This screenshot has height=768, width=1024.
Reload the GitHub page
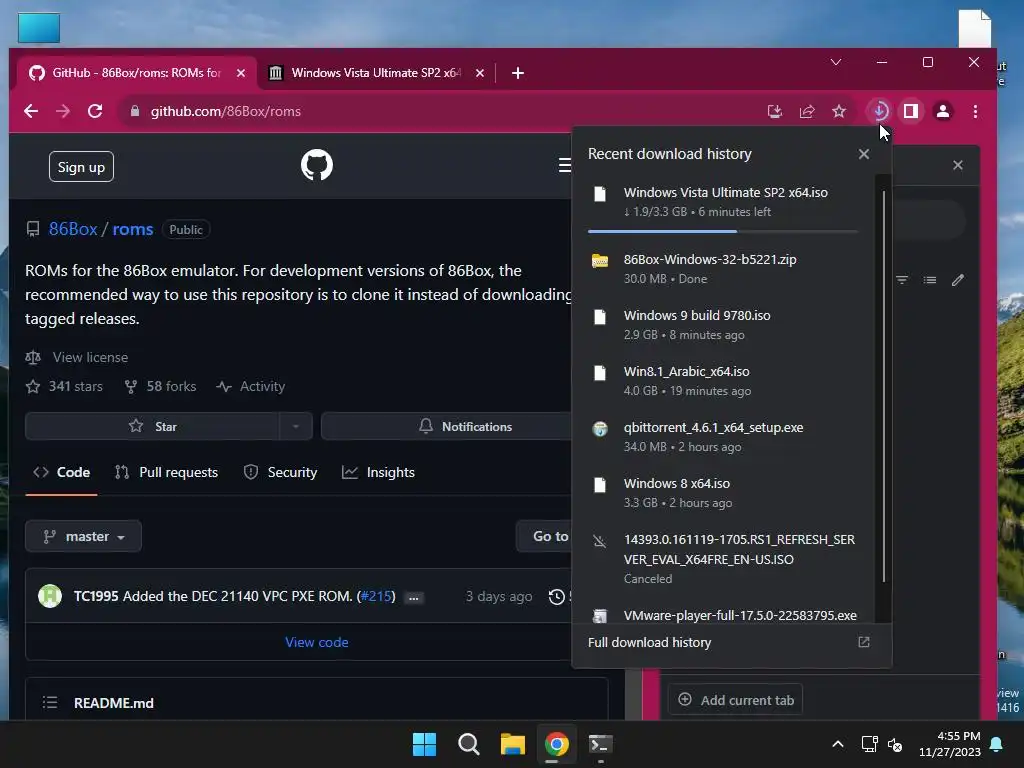(x=95, y=111)
